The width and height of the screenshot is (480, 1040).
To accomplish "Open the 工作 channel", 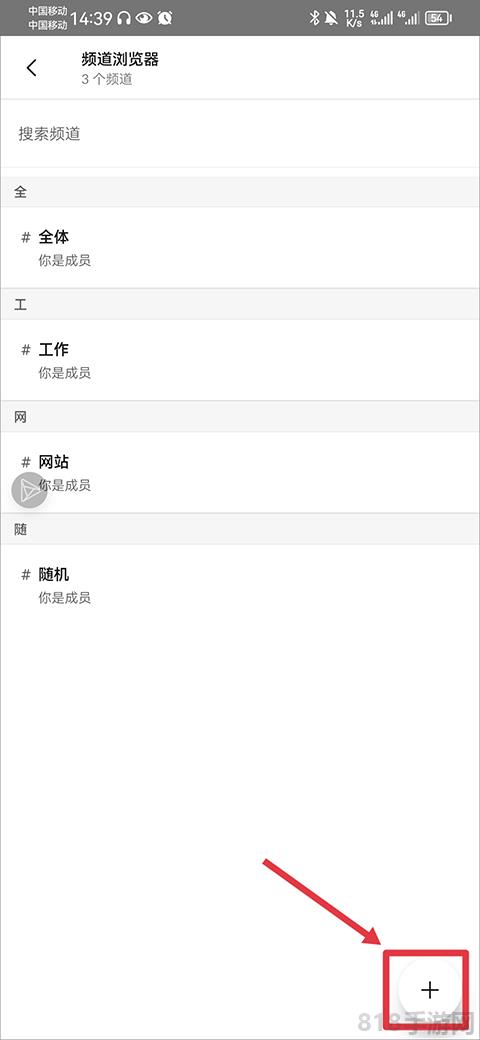I will coord(240,360).
